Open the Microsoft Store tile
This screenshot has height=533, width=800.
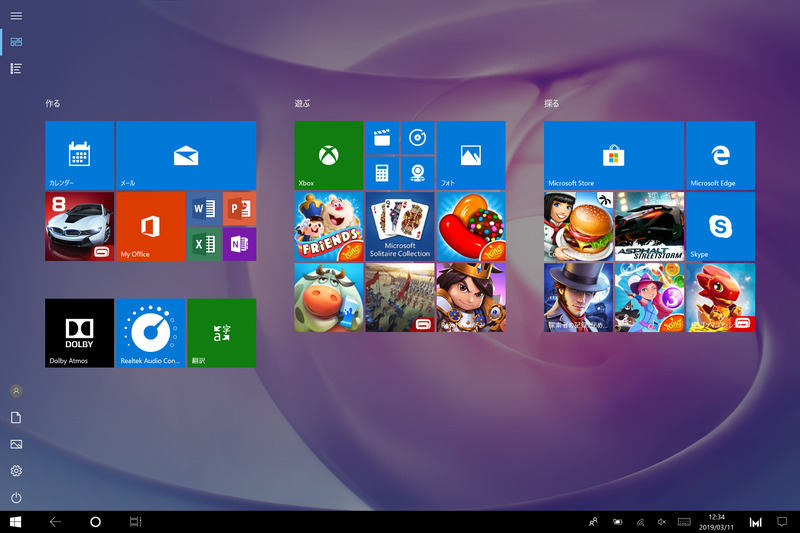click(614, 155)
